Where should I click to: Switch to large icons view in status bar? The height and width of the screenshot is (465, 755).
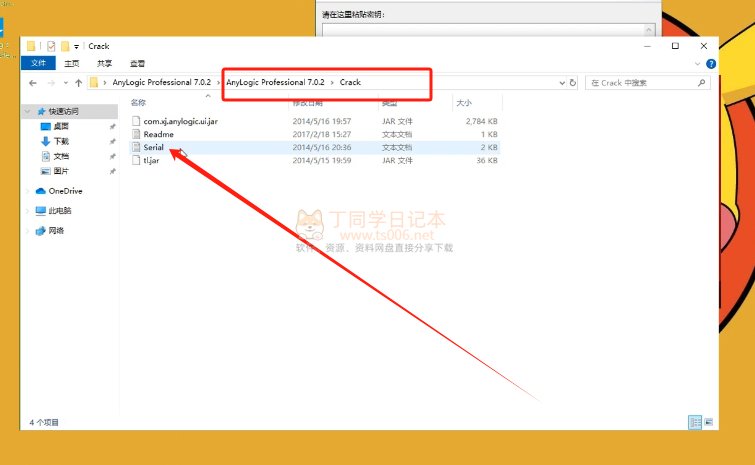[708, 422]
